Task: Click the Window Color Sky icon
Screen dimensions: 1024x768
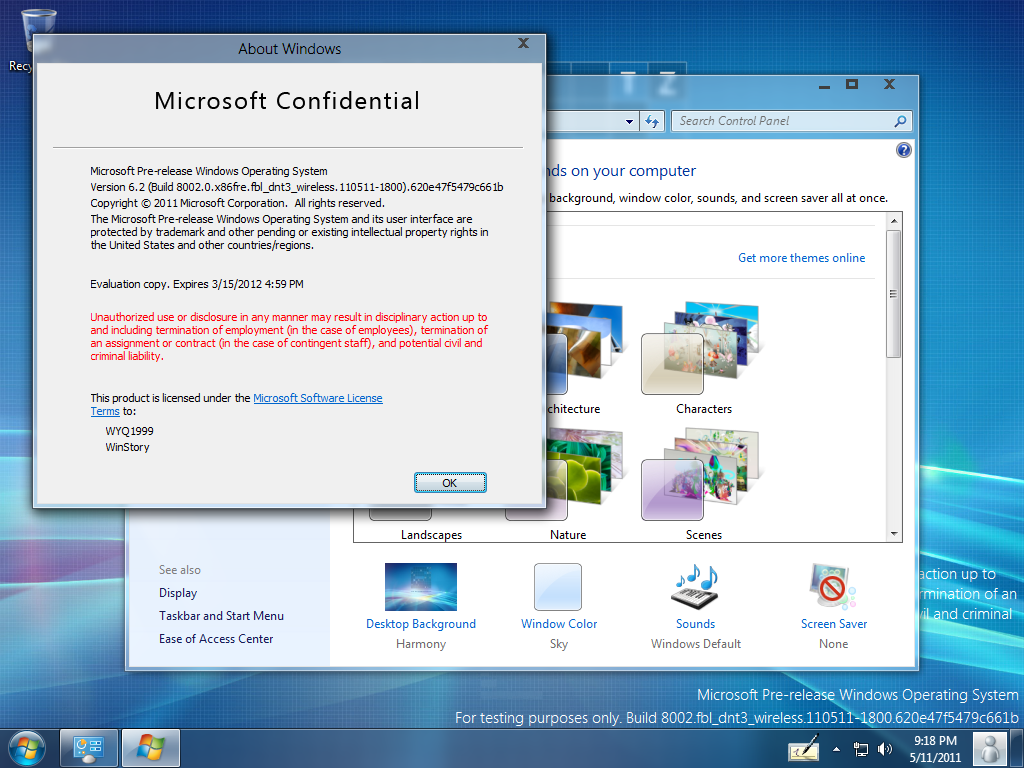Action: click(558, 587)
